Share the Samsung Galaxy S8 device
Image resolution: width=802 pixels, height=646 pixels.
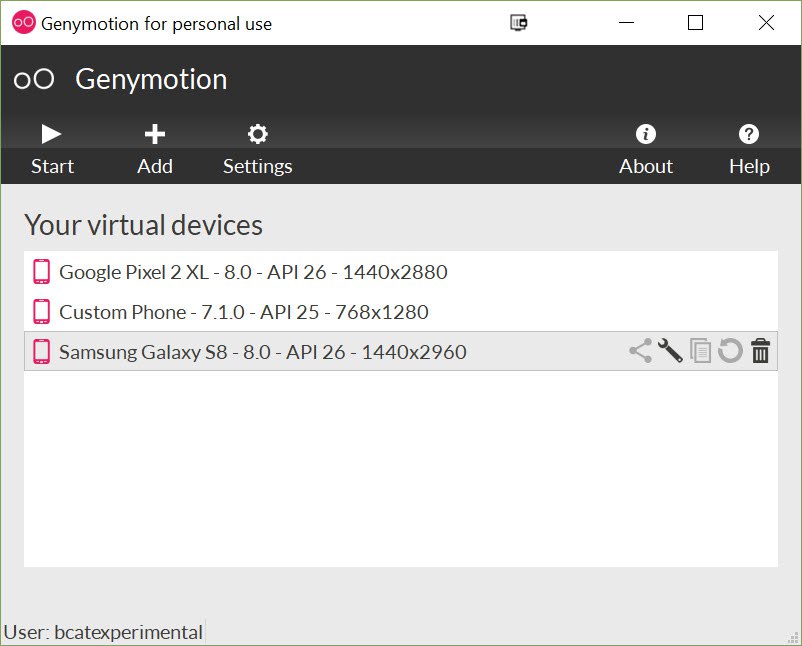640,351
